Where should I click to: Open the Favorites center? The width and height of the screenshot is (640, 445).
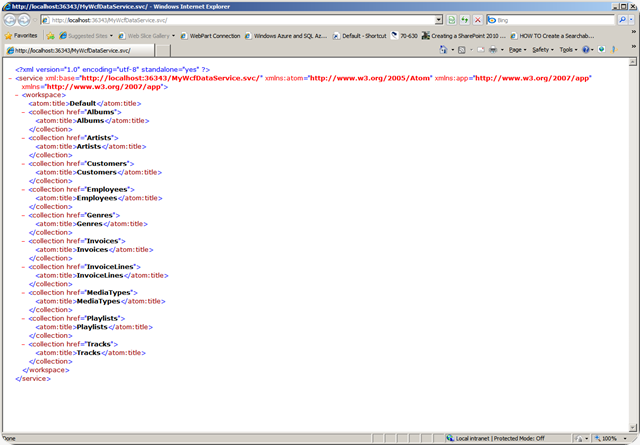[x=21, y=36]
